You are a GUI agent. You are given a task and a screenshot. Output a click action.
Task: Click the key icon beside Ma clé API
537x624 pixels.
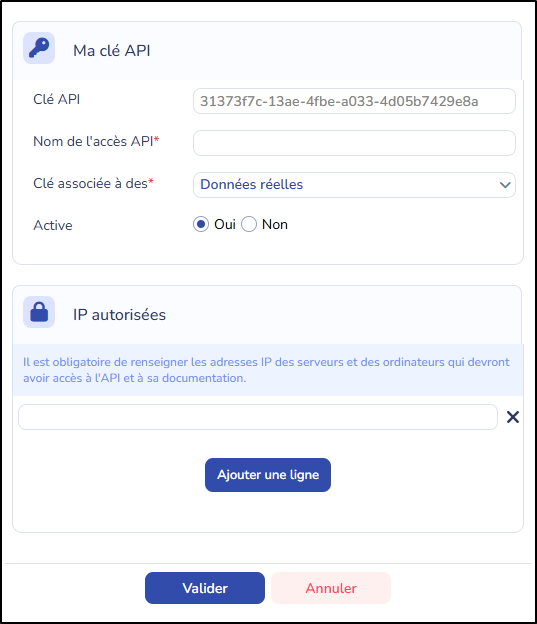[x=39, y=48]
